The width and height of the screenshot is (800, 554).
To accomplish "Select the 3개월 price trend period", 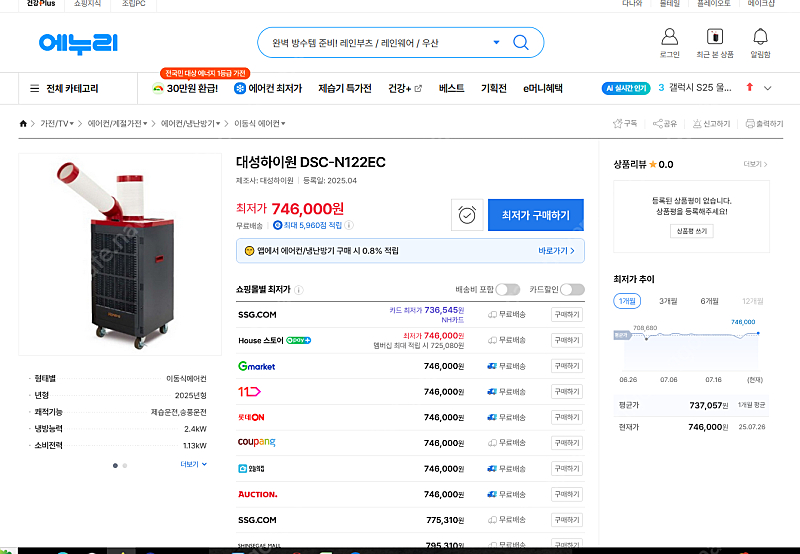I will 667,301.
